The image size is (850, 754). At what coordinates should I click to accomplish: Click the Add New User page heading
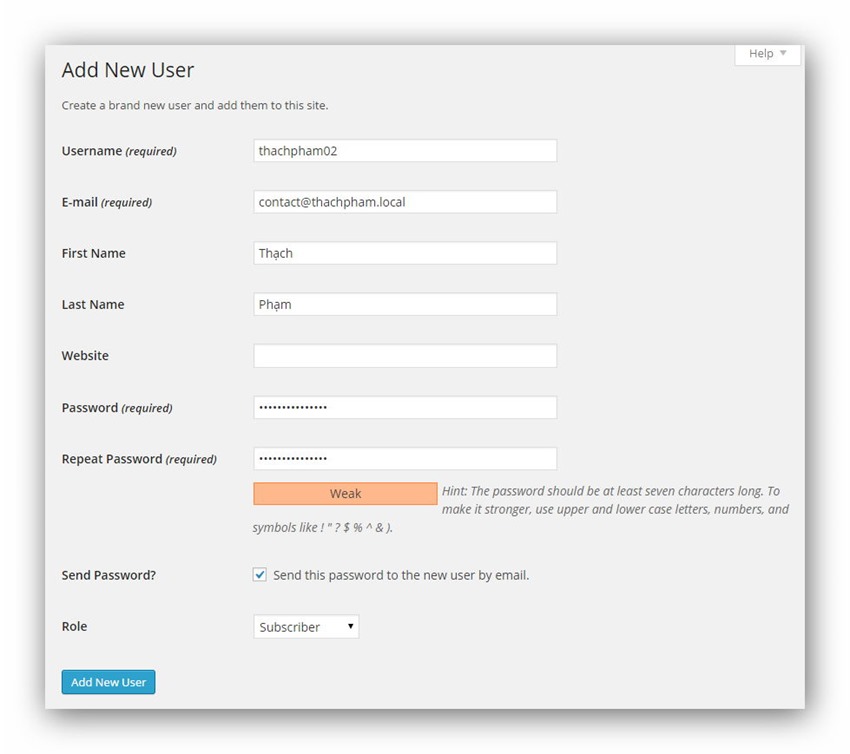[128, 70]
